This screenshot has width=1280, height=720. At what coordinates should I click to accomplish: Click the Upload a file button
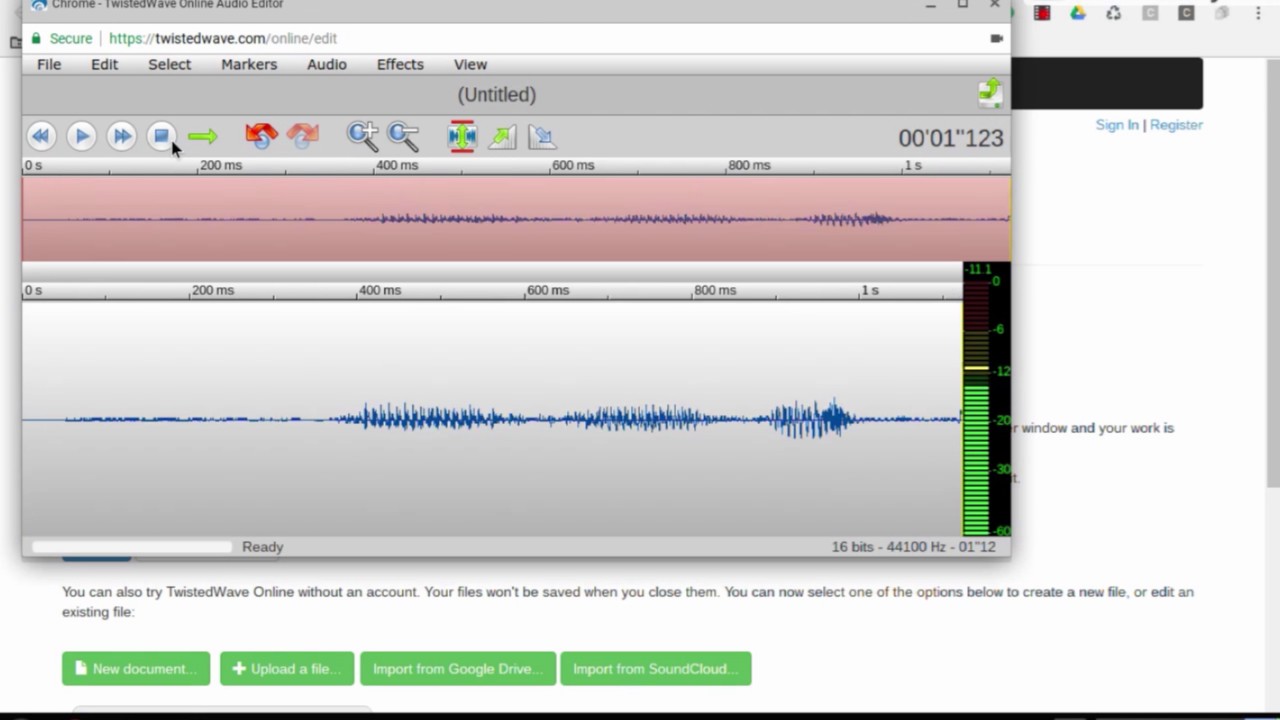pyautogui.click(x=287, y=669)
